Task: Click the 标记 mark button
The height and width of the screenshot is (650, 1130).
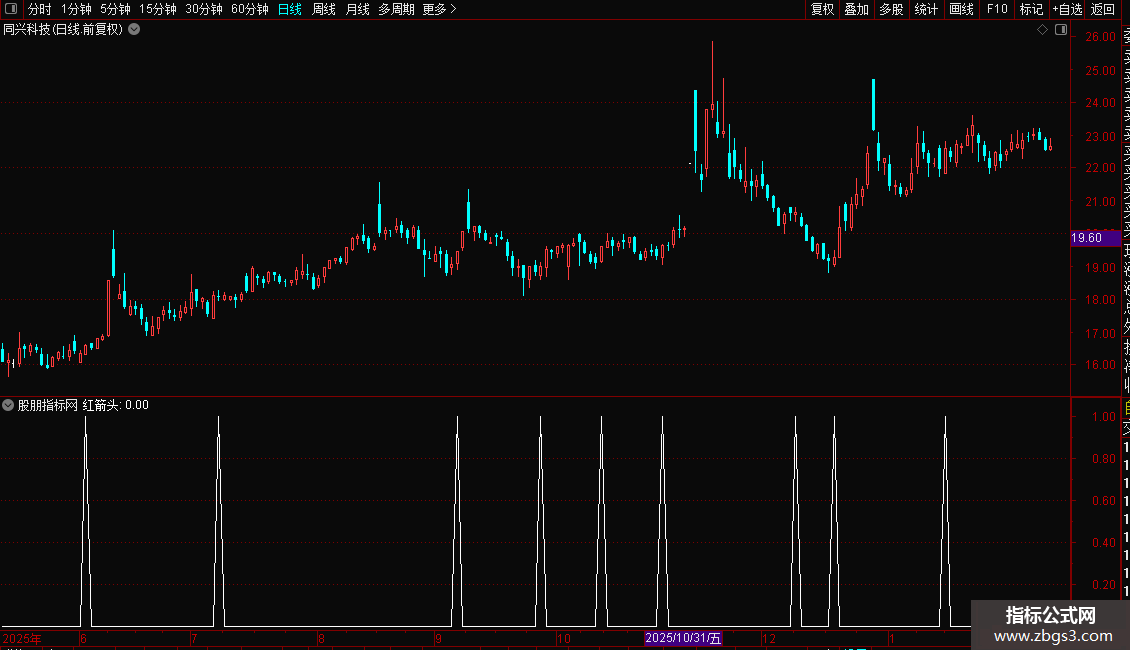Action: (x=1031, y=9)
